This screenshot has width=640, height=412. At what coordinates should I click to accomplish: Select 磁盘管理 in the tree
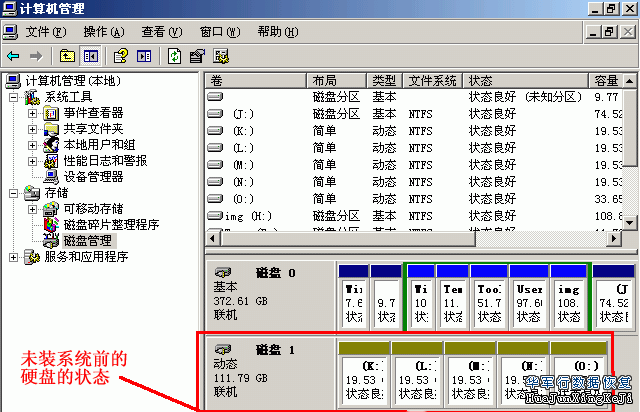pos(88,241)
